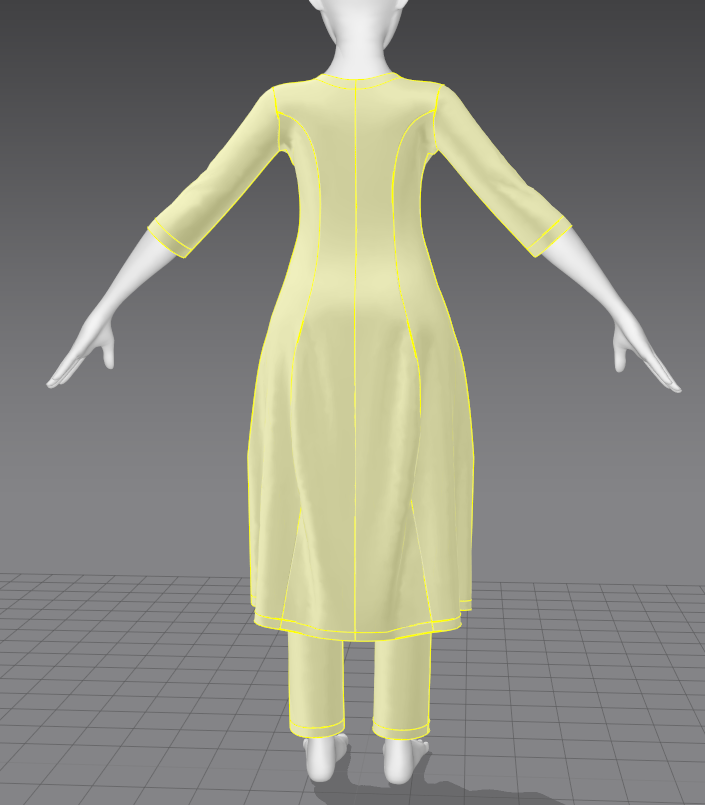Screen dimensions: 705x805
Task: Select the left trouser leg below the dress
Action: 316,683
